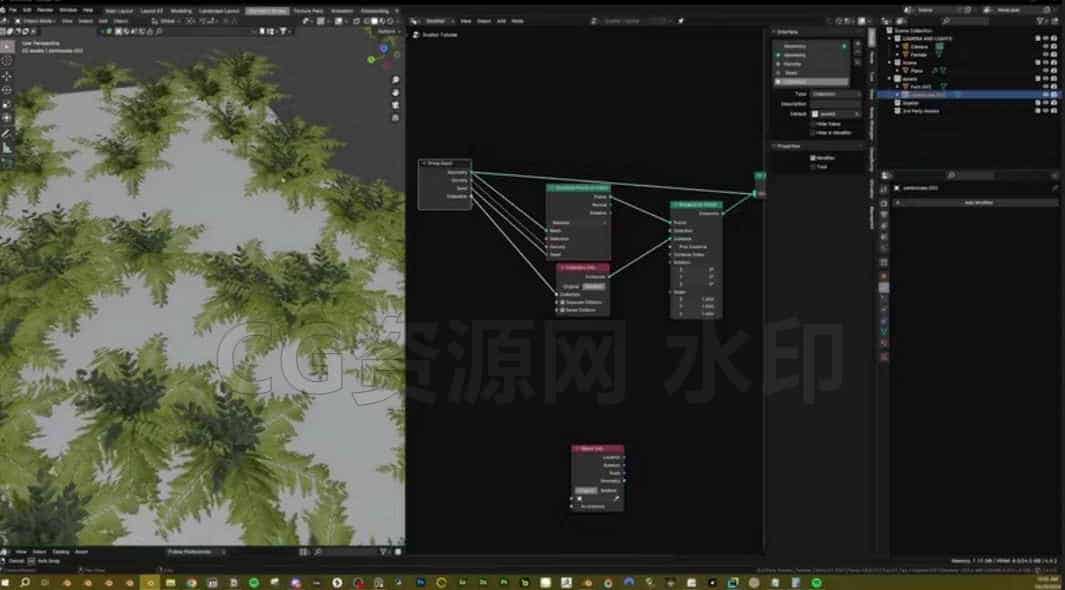The width and height of the screenshot is (1065, 590).
Task: Select the Move tool in viewport toolbar
Action: pyautogui.click(x=7, y=75)
